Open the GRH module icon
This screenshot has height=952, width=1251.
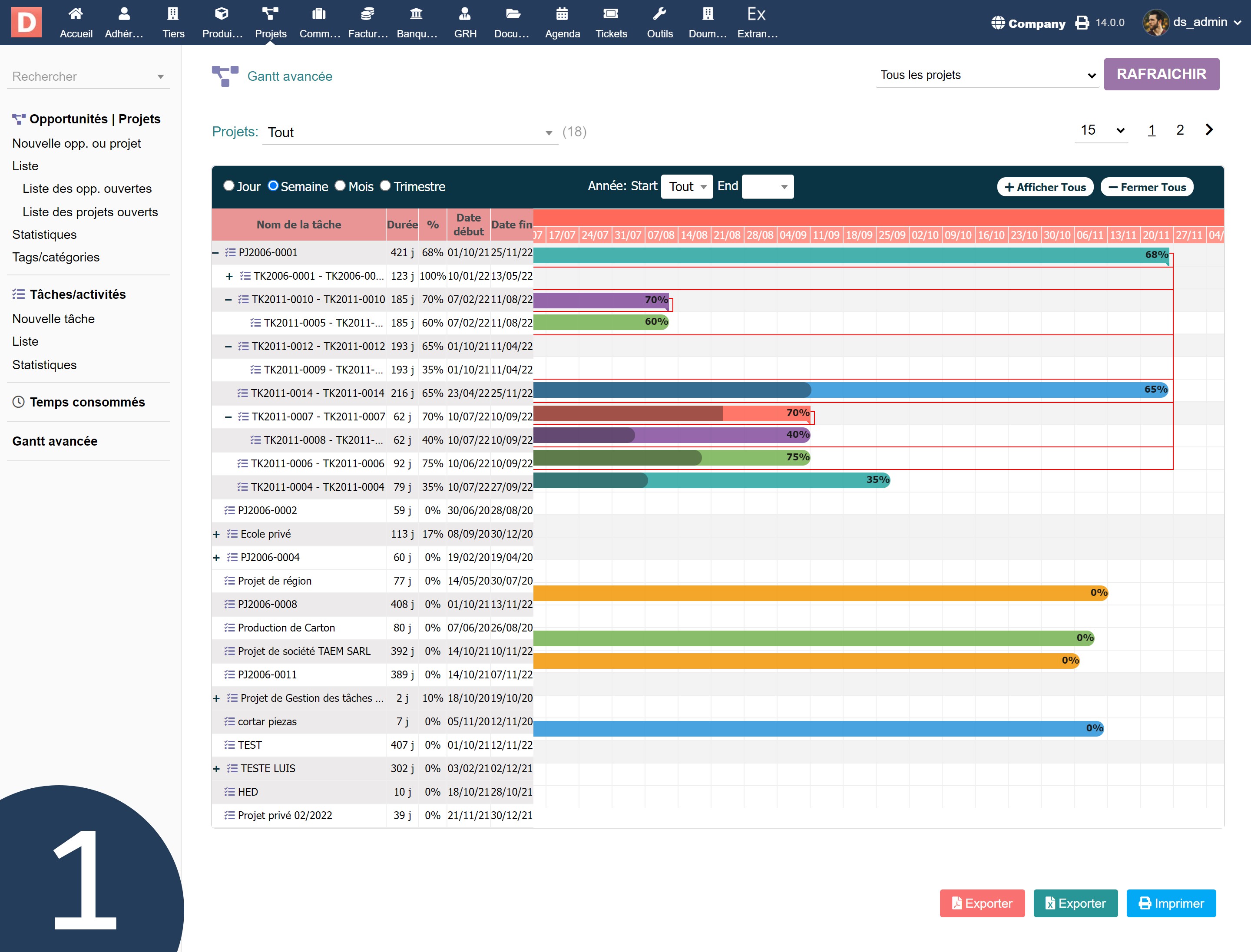465,14
